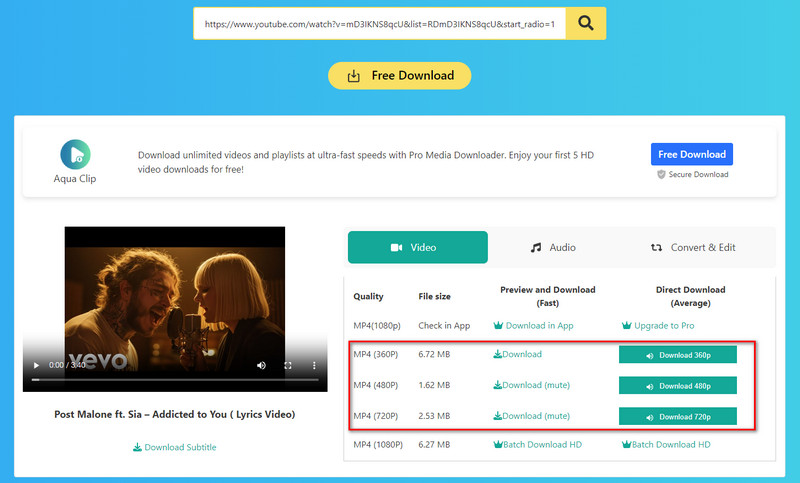The width and height of the screenshot is (800, 483).
Task: Click the 'Direct Download (Average)' column header
Action: (690, 296)
